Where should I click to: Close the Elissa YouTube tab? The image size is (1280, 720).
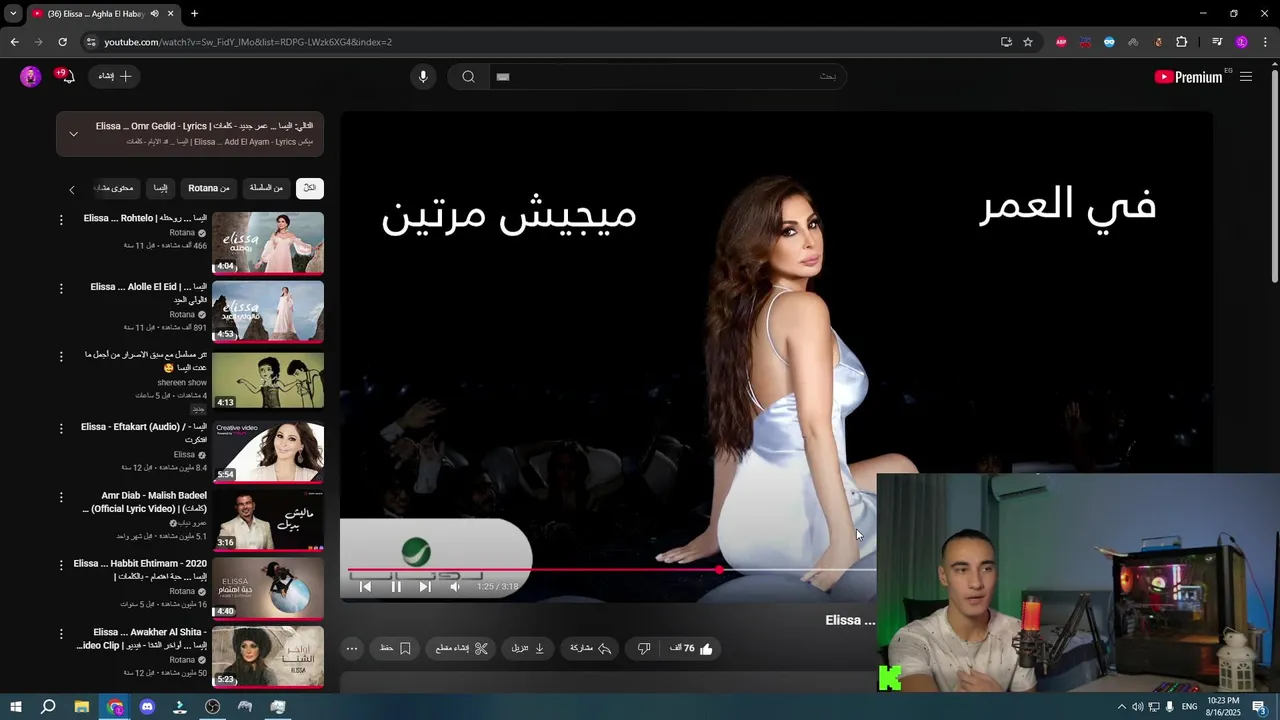click(x=170, y=14)
